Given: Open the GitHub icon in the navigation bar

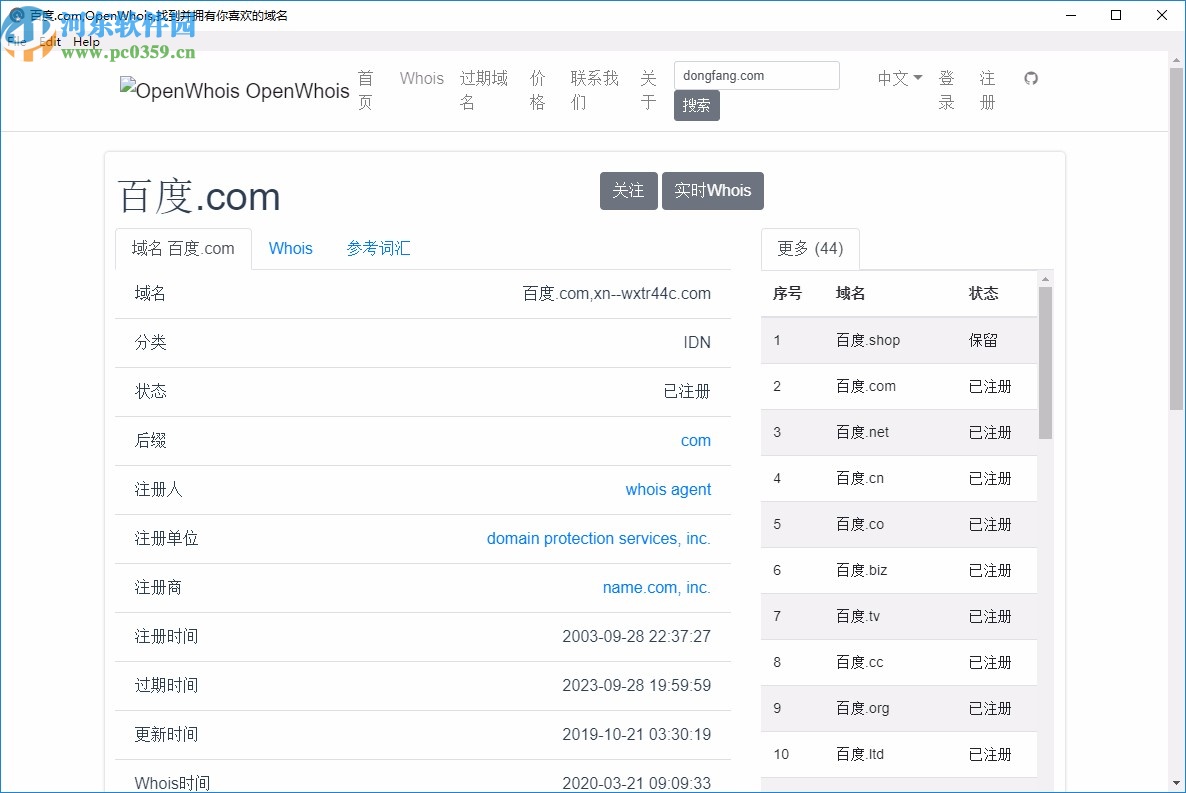Looking at the screenshot, I should (1031, 78).
